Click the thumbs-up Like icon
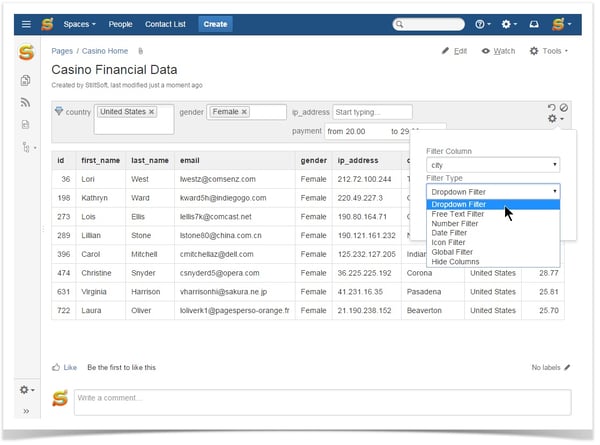Screen dimensions: 600x445 point(56,367)
